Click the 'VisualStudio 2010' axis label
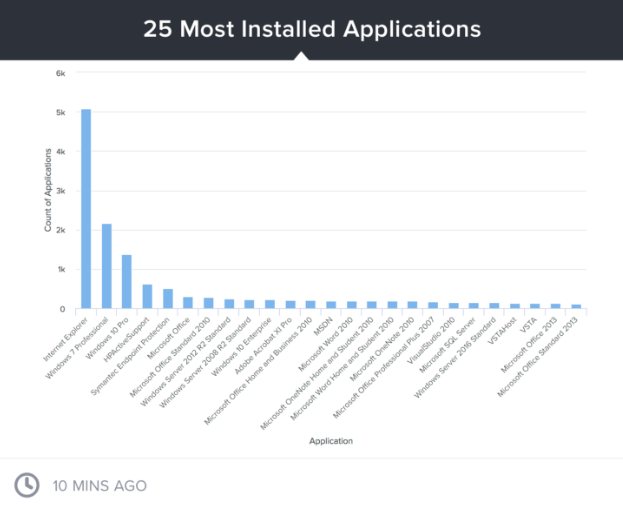This screenshot has width=623, height=507. tap(432, 341)
